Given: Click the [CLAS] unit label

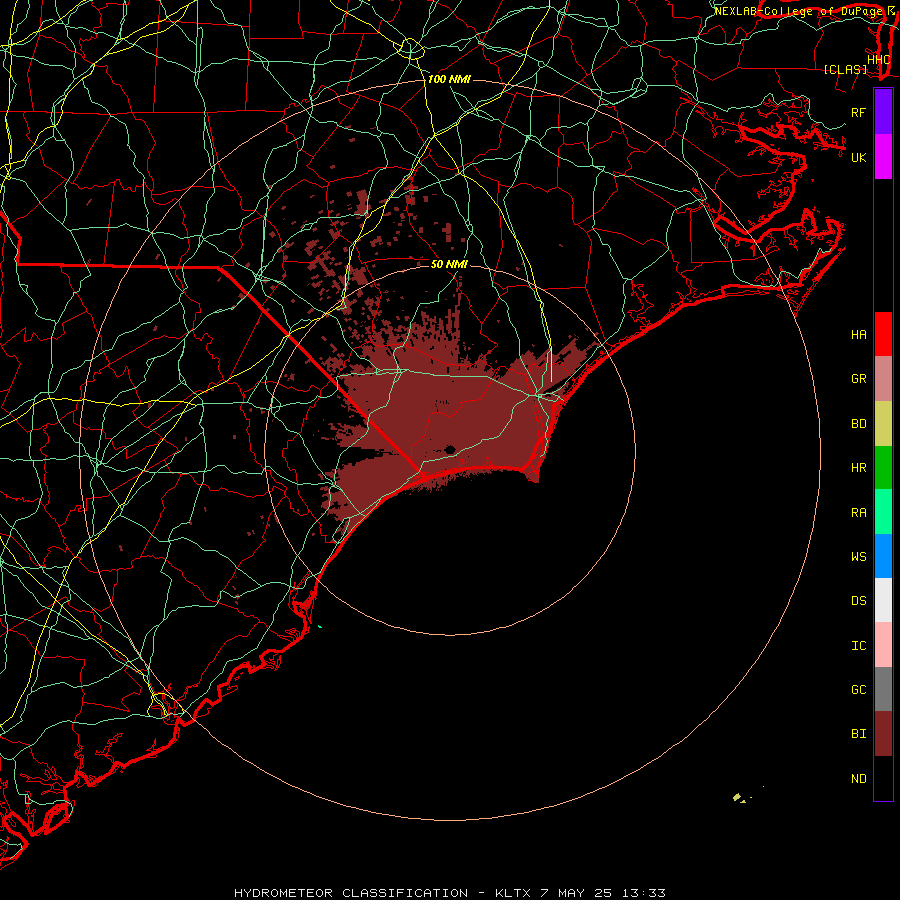Looking at the screenshot, I should pyautogui.click(x=845, y=69).
